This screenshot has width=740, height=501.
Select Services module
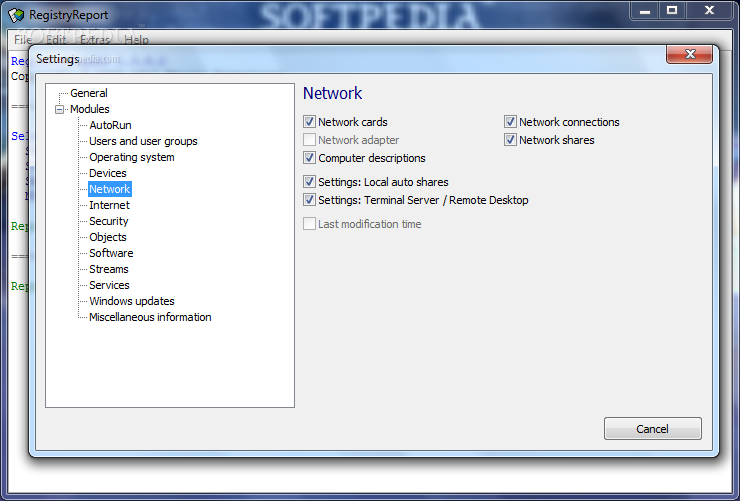tap(109, 285)
